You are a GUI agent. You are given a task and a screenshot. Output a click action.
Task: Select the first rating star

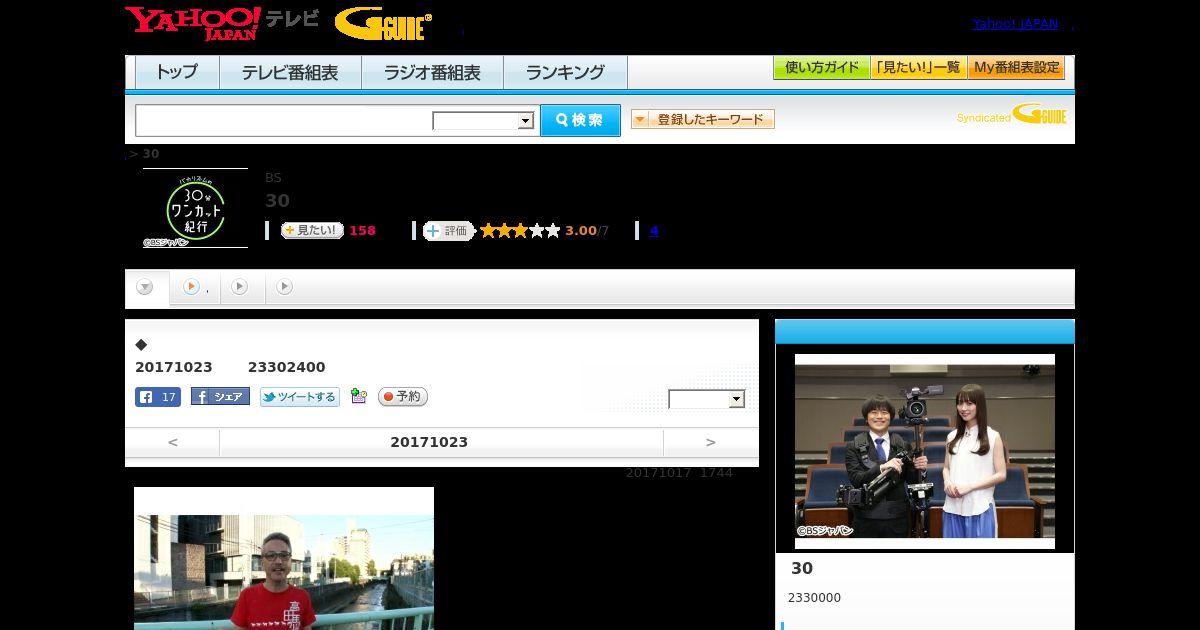pyautogui.click(x=488, y=230)
